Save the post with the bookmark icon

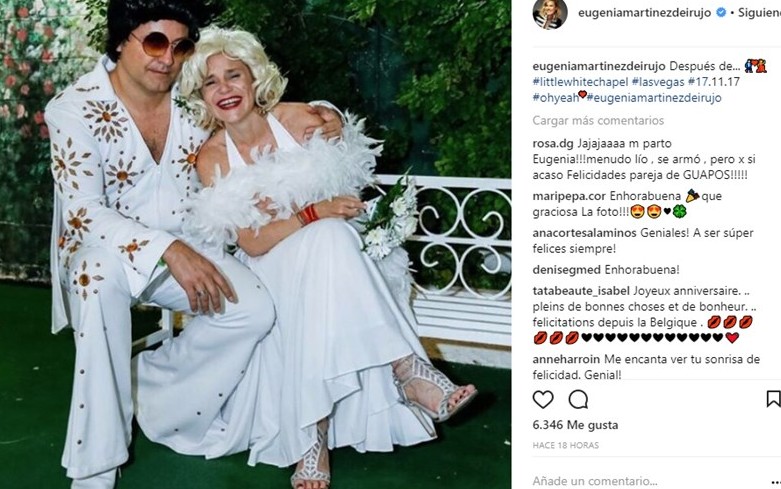pyautogui.click(x=773, y=399)
